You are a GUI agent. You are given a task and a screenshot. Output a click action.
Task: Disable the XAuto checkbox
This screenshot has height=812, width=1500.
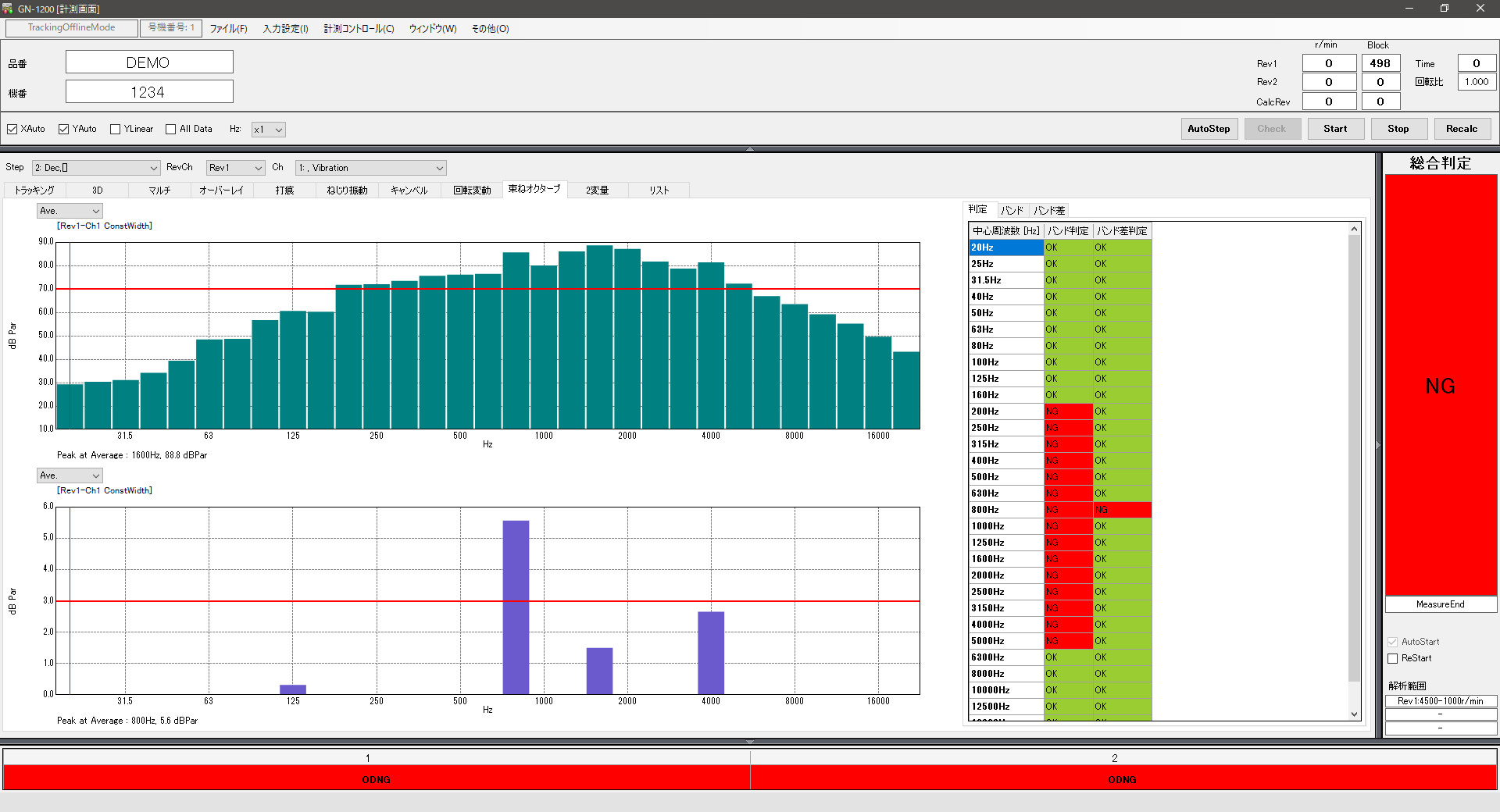[x=12, y=130]
